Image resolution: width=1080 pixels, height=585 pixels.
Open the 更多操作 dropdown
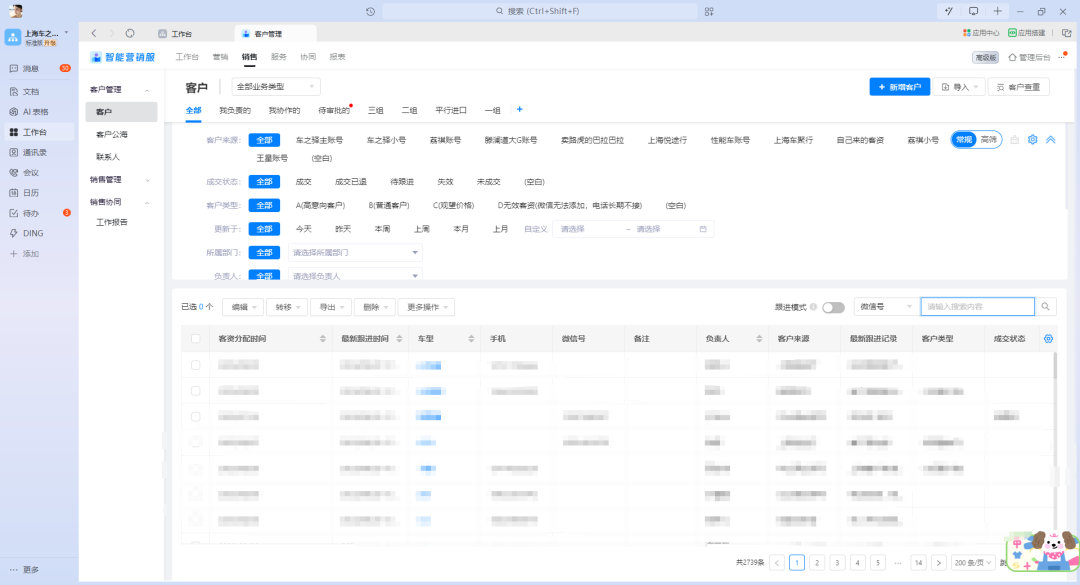tap(426, 307)
